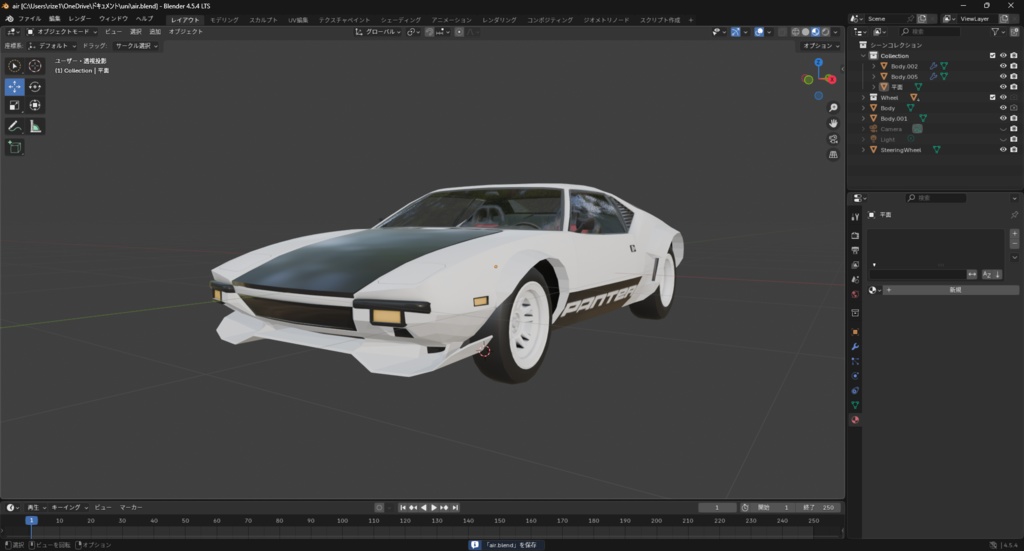Image resolution: width=1024 pixels, height=551 pixels.
Task: Open the Modifiers wrench properties tab
Action: pos(855,347)
